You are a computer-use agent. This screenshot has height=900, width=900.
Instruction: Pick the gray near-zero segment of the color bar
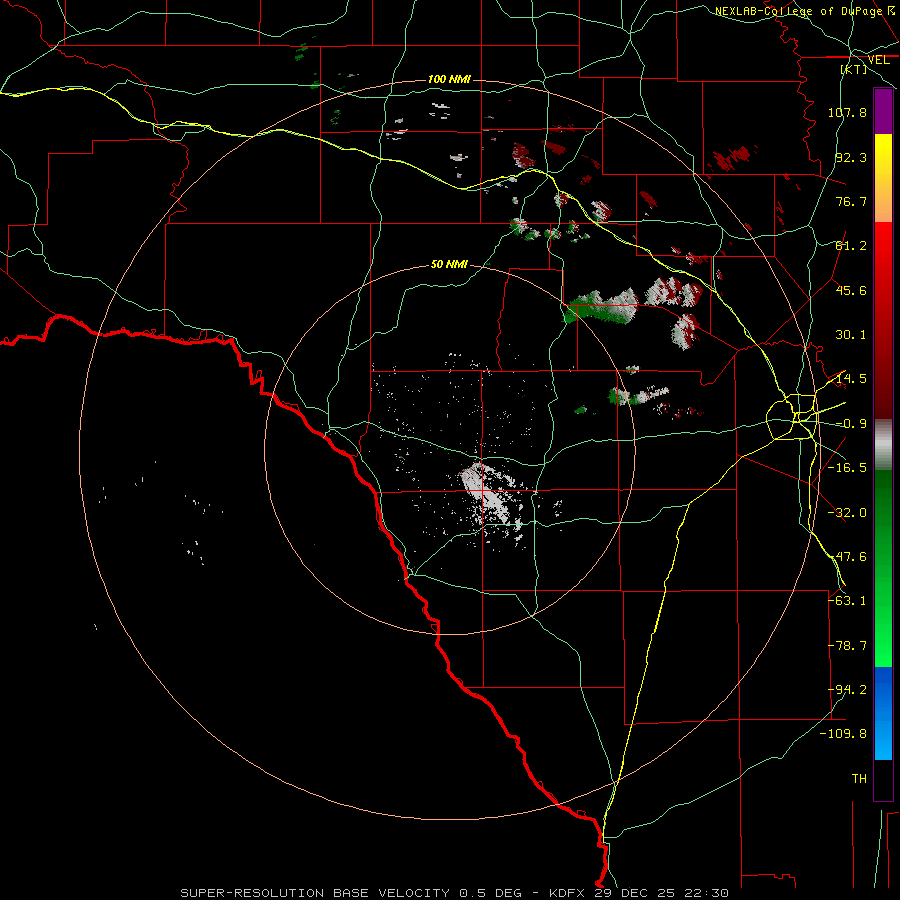tap(883, 445)
